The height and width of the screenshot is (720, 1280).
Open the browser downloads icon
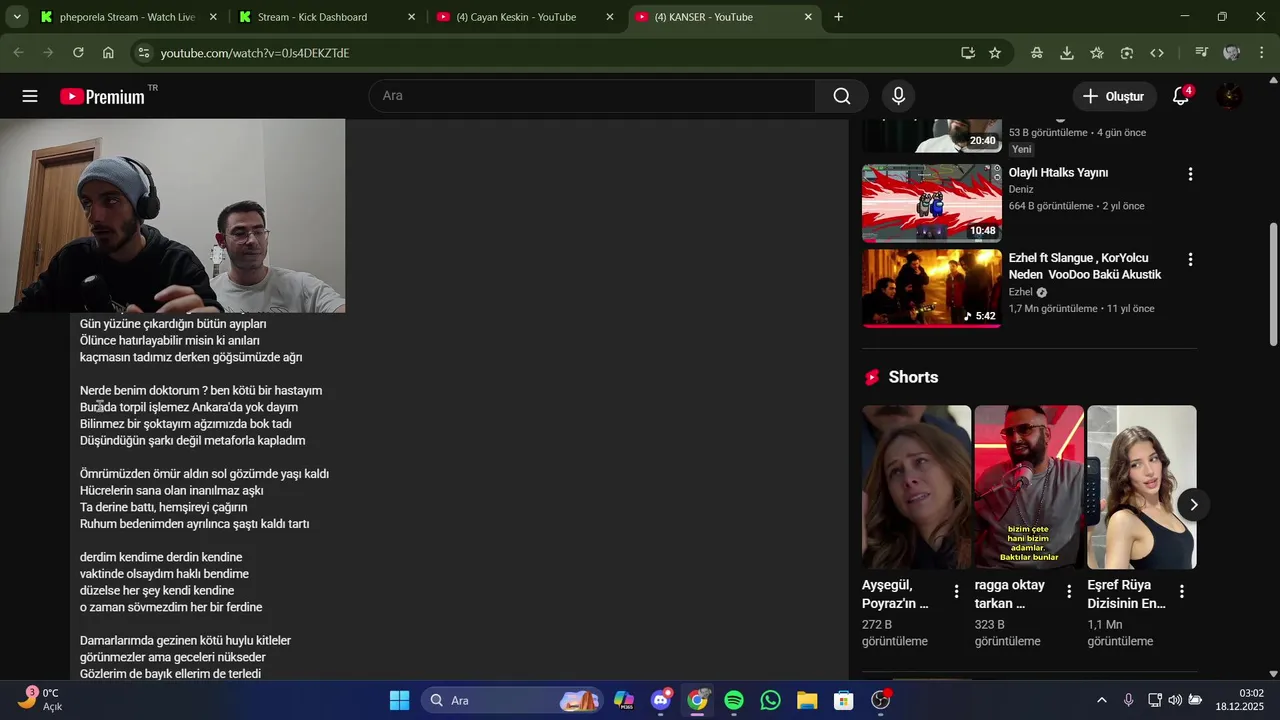(1067, 53)
